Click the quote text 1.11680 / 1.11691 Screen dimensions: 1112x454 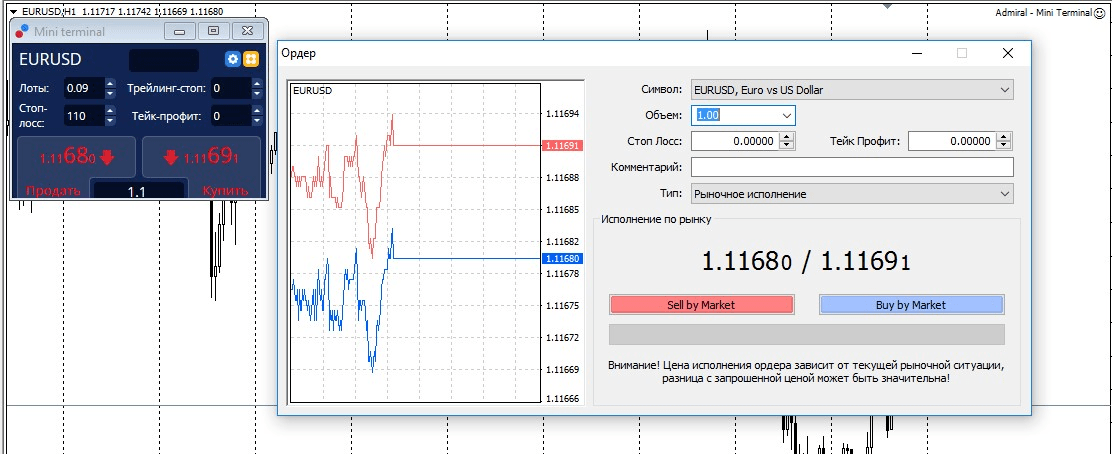click(806, 262)
